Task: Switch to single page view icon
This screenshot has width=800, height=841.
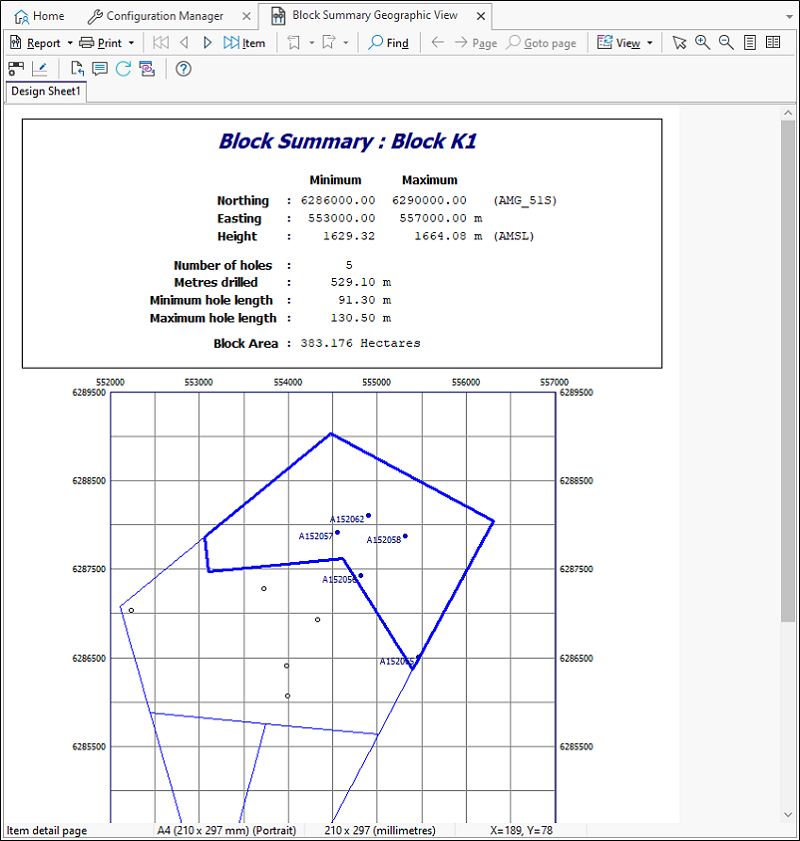Action: click(x=750, y=42)
